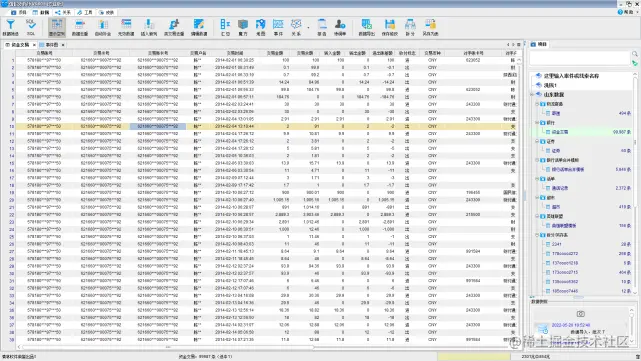The height and width of the screenshot is (361, 641).
Task: Close the 事件图 document tab
Action: click(x=63, y=45)
